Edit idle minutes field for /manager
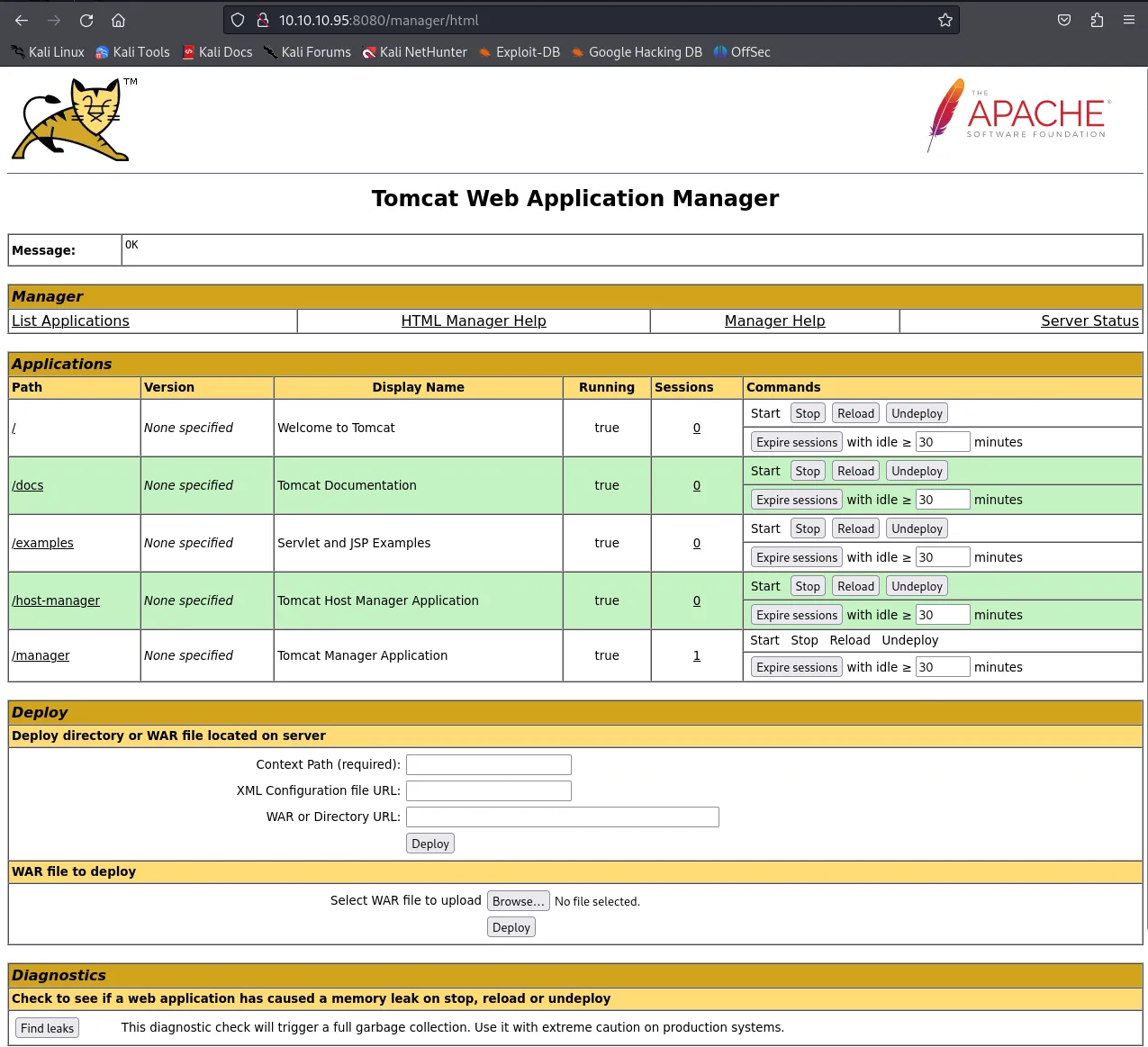Viewport: 1148px width, 1047px height. [x=943, y=667]
